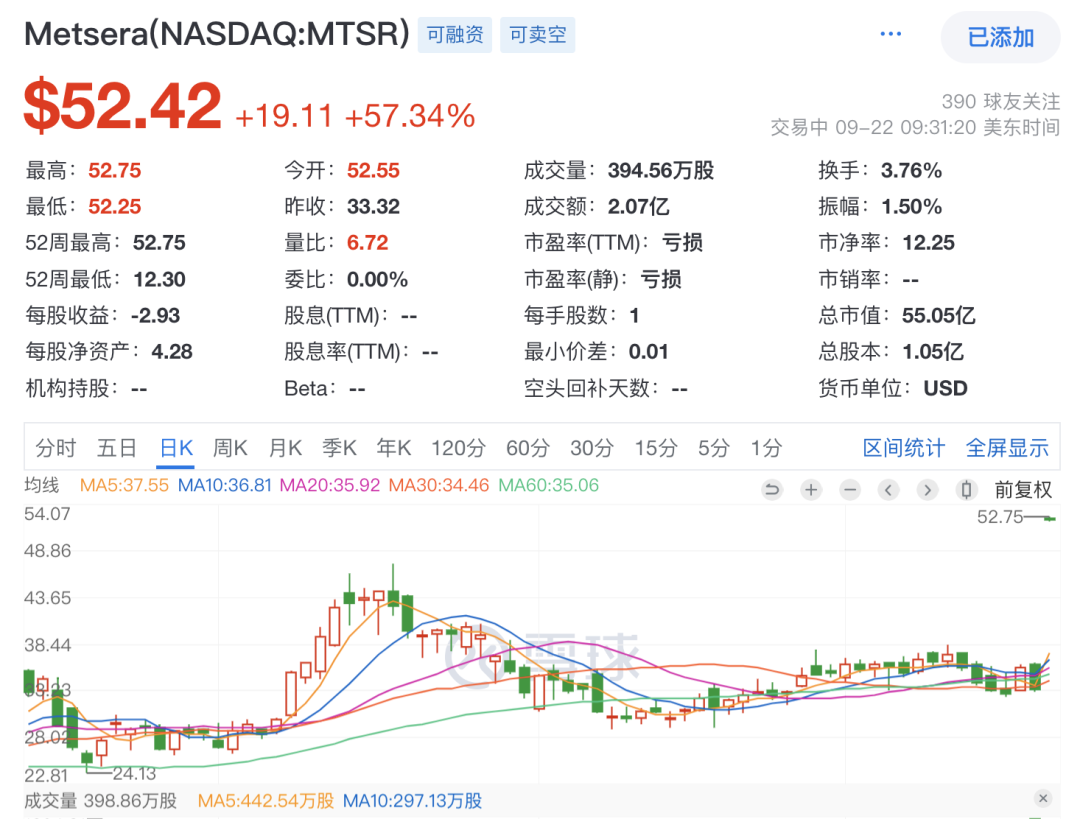1080x819 pixels.
Task: Click the 总市值 55.05亿 value
Action: click(x=938, y=315)
